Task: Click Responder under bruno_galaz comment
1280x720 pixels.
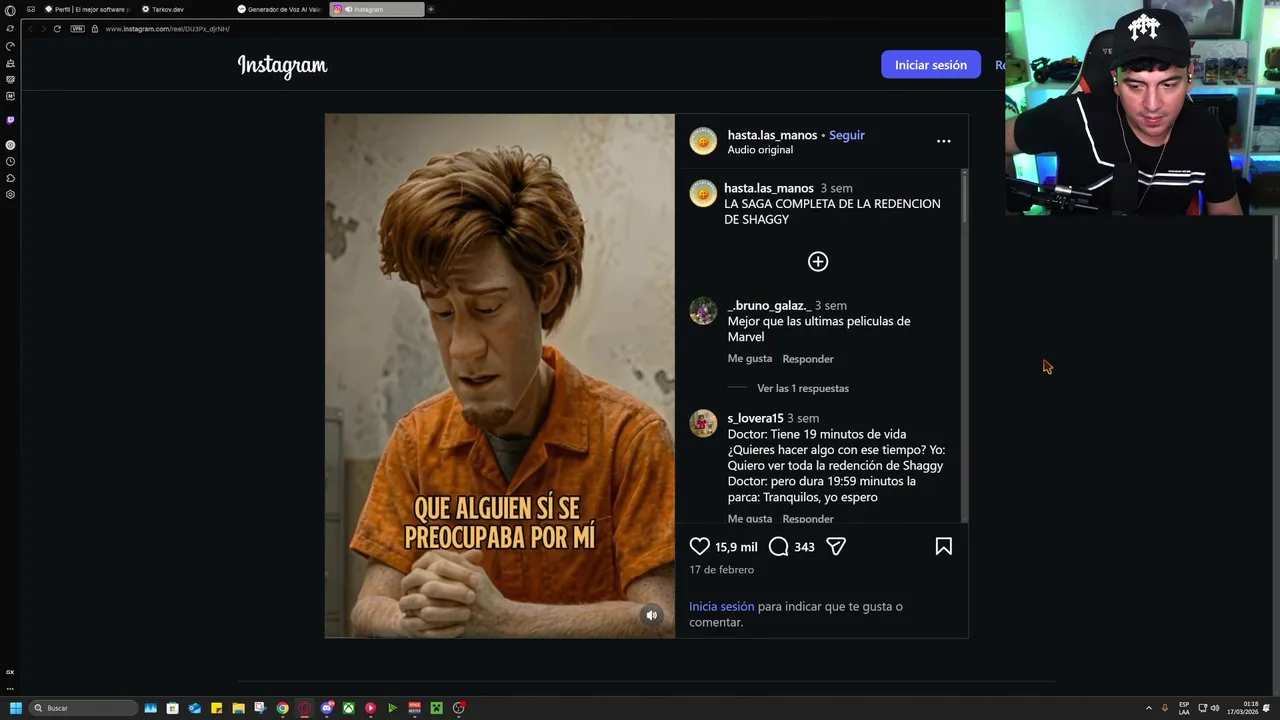Action: tap(807, 358)
